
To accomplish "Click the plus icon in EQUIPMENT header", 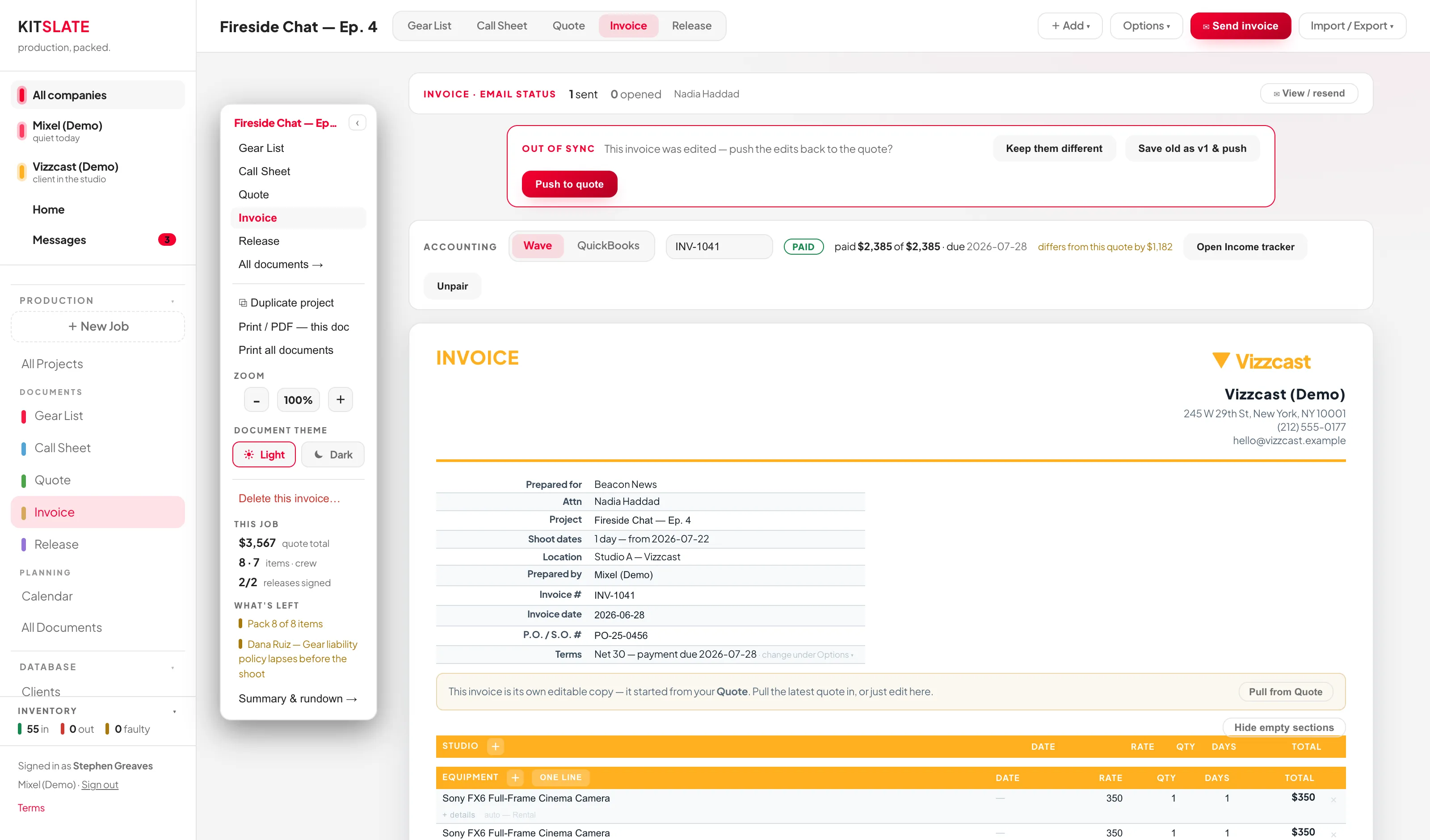I will point(515,777).
